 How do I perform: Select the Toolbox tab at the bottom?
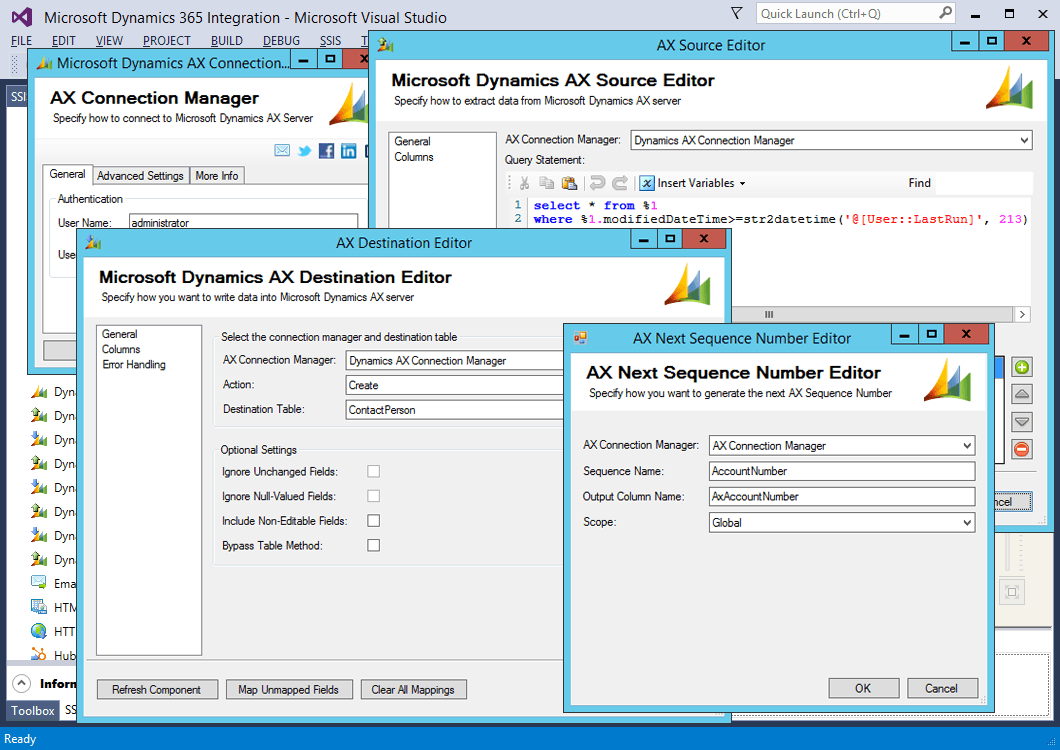32,710
